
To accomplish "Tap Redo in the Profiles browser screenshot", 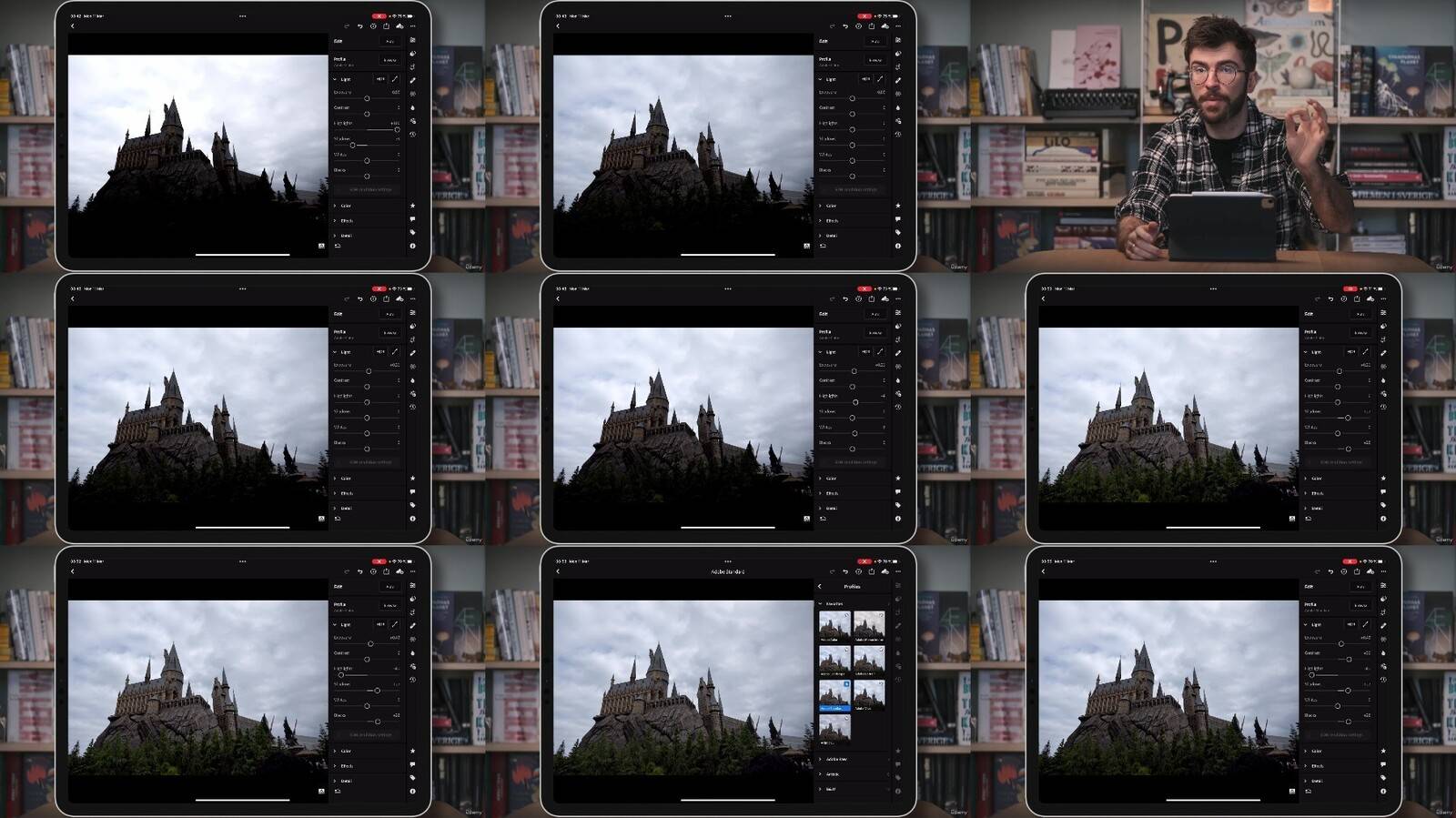I will (x=832, y=571).
